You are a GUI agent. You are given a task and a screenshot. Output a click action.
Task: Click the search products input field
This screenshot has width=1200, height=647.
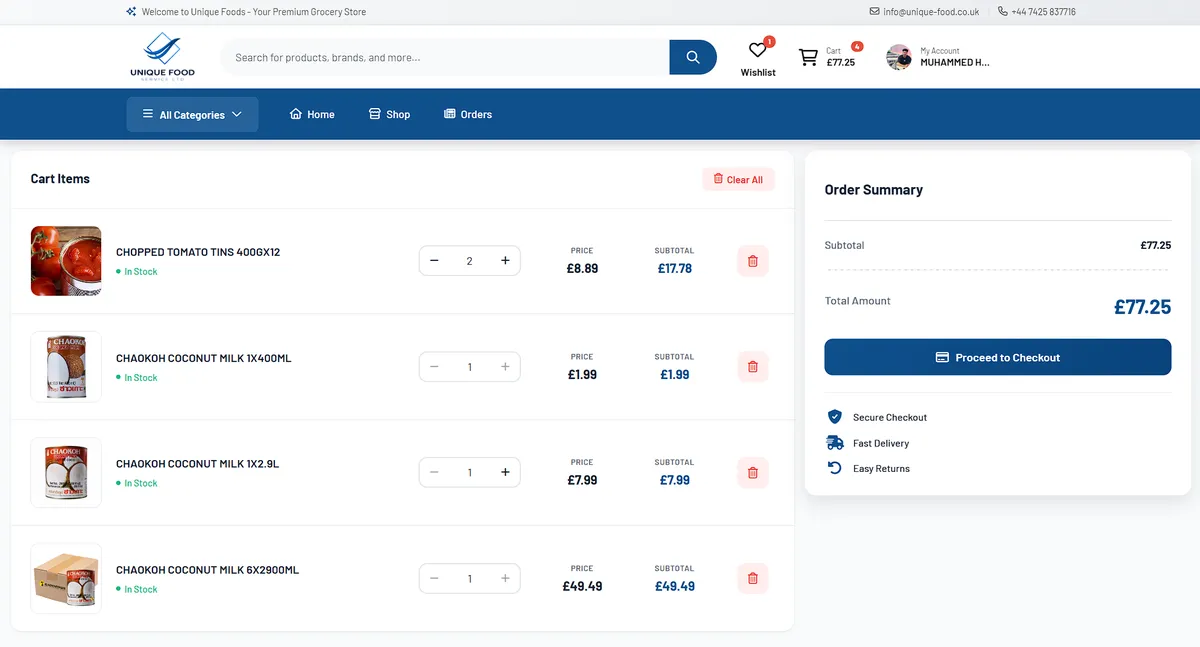pyautogui.click(x=445, y=57)
